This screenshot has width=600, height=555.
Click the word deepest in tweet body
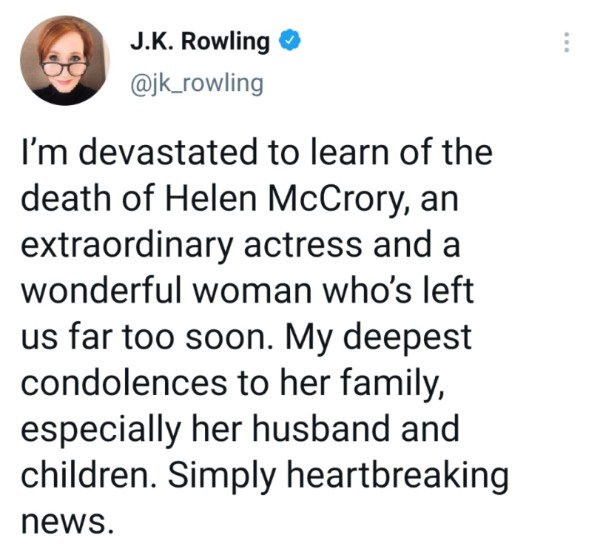pos(406,338)
